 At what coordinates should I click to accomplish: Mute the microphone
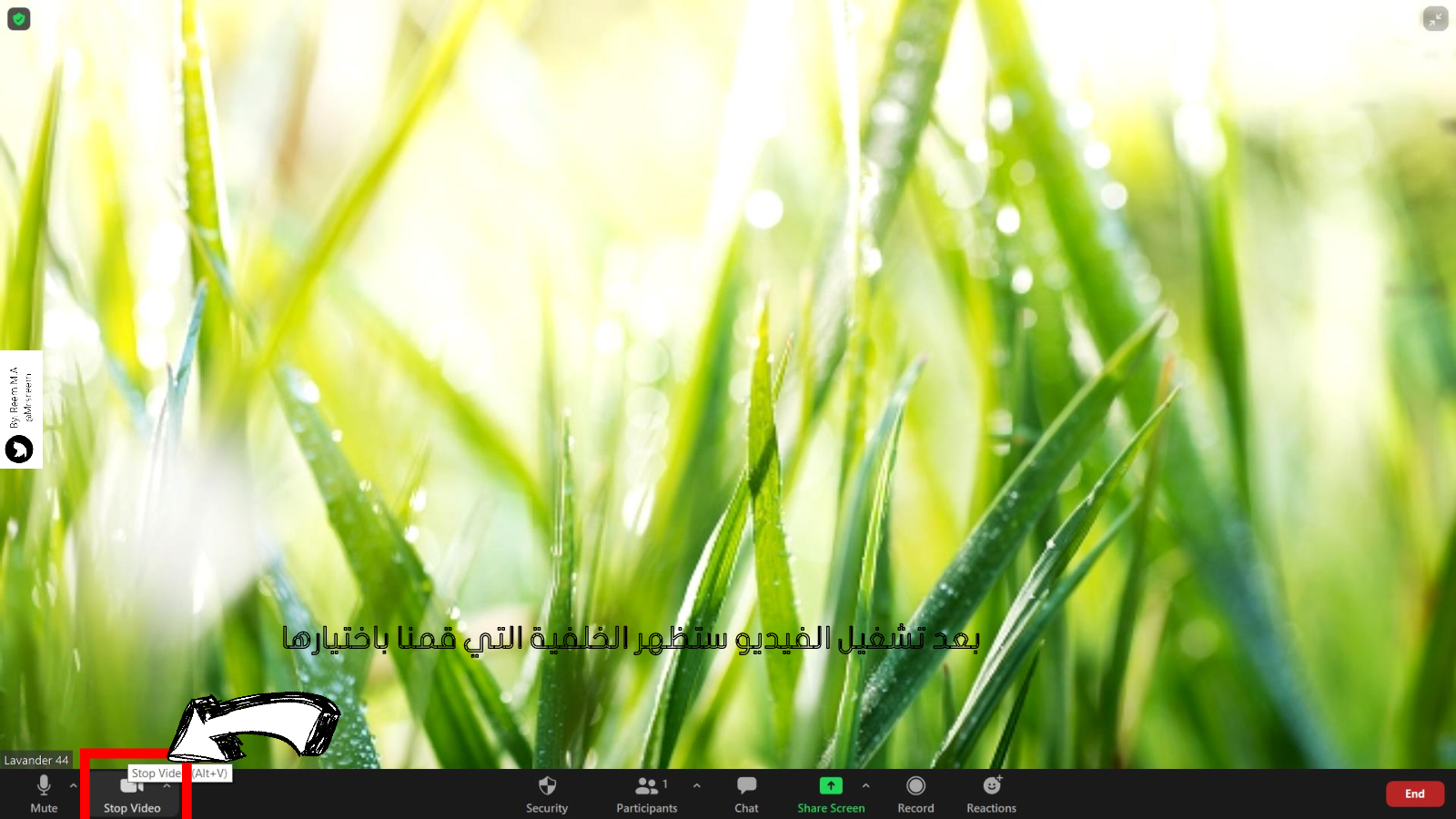44,794
